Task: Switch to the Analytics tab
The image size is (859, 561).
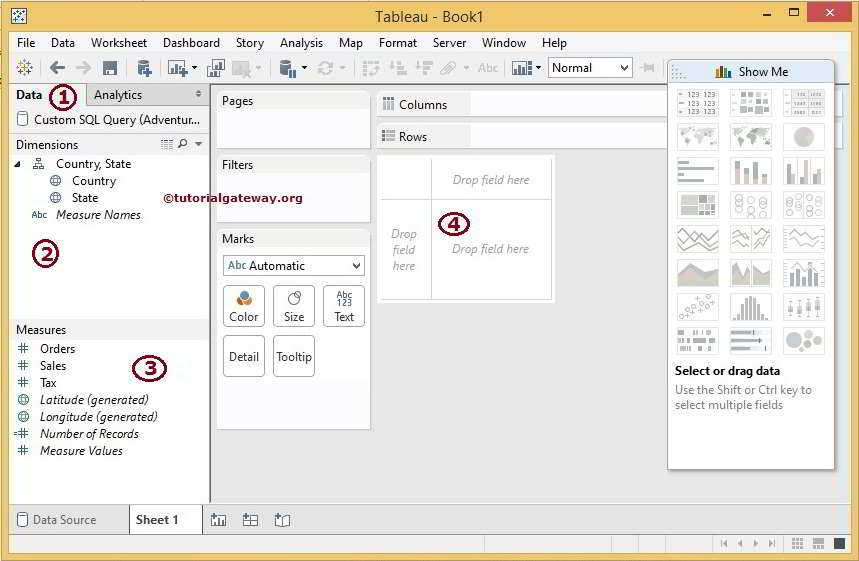Action: [118, 95]
